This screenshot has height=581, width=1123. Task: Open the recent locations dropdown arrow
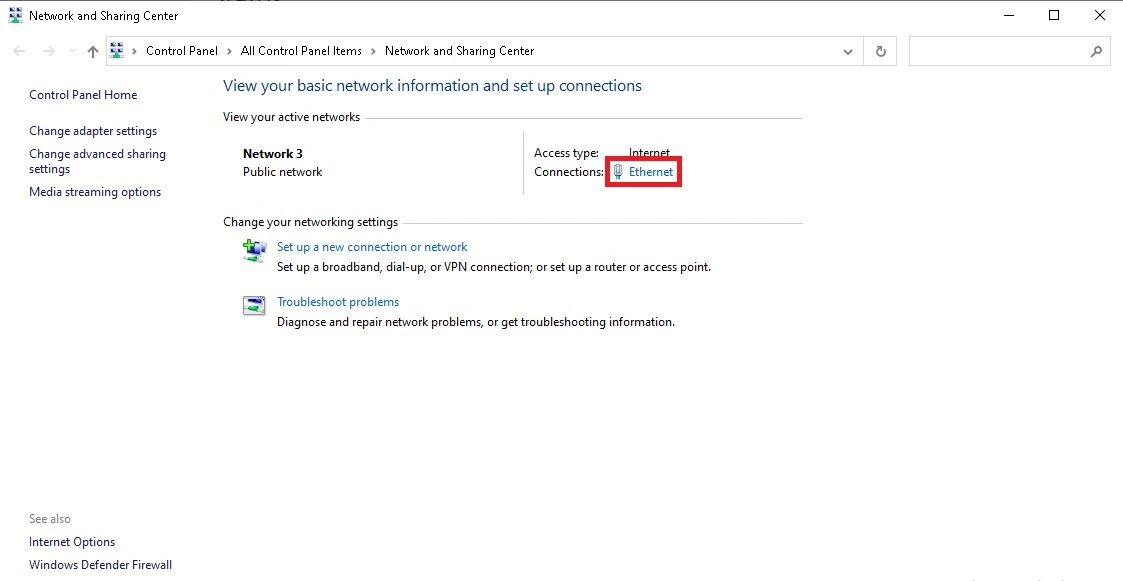pos(72,51)
